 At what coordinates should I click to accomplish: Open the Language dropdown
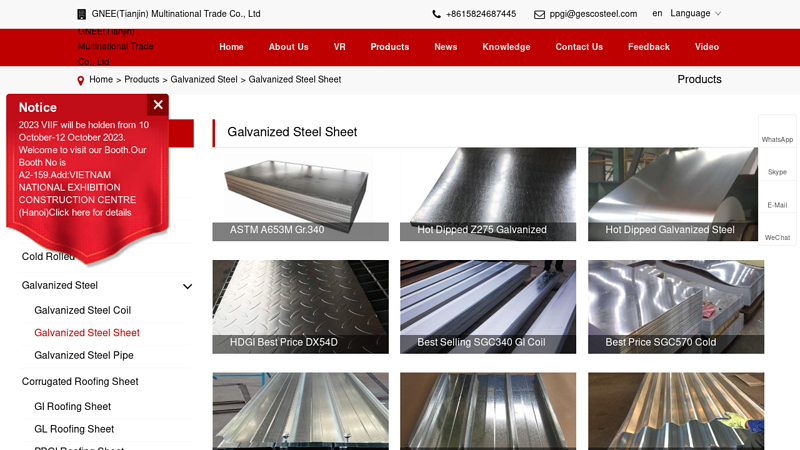pos(695,13)
